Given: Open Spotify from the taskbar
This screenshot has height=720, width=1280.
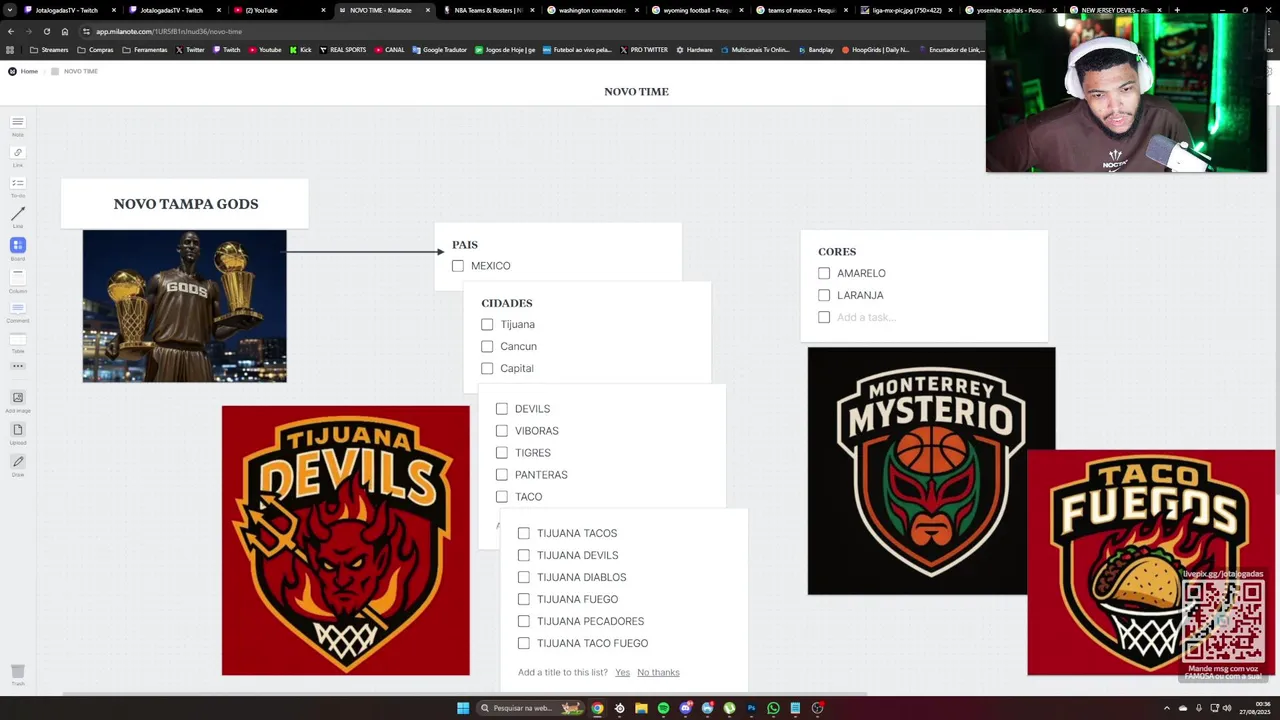Looking at the screenshot, I should 663,708.
